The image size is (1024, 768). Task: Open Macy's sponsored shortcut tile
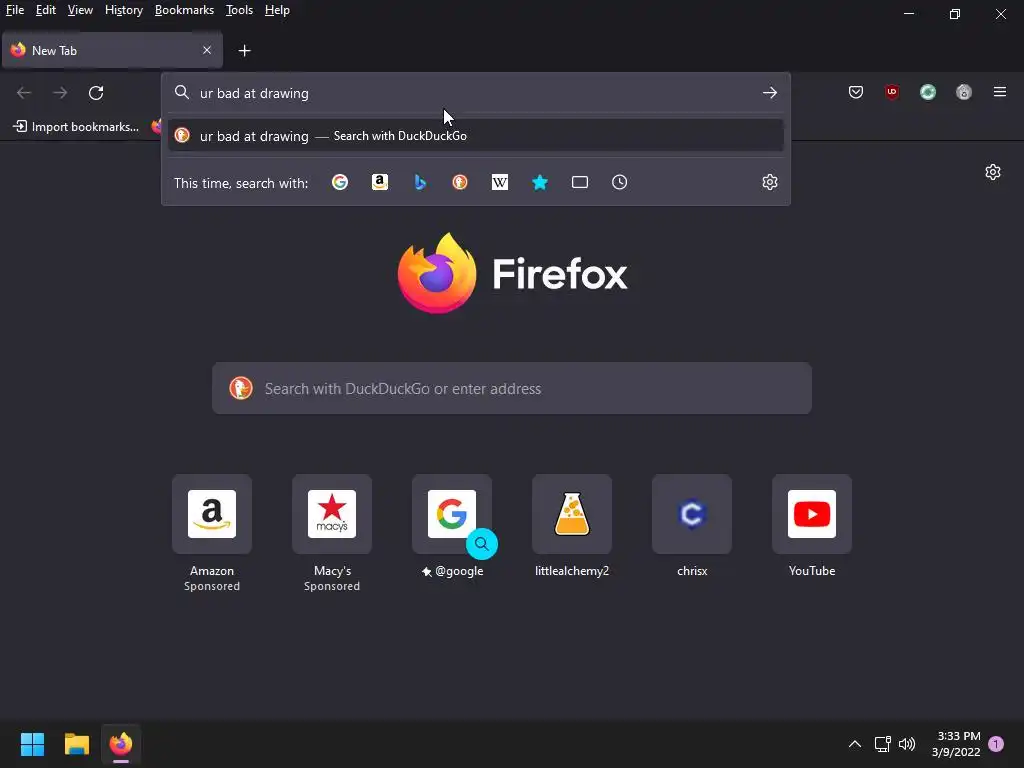tap(332, 514)
